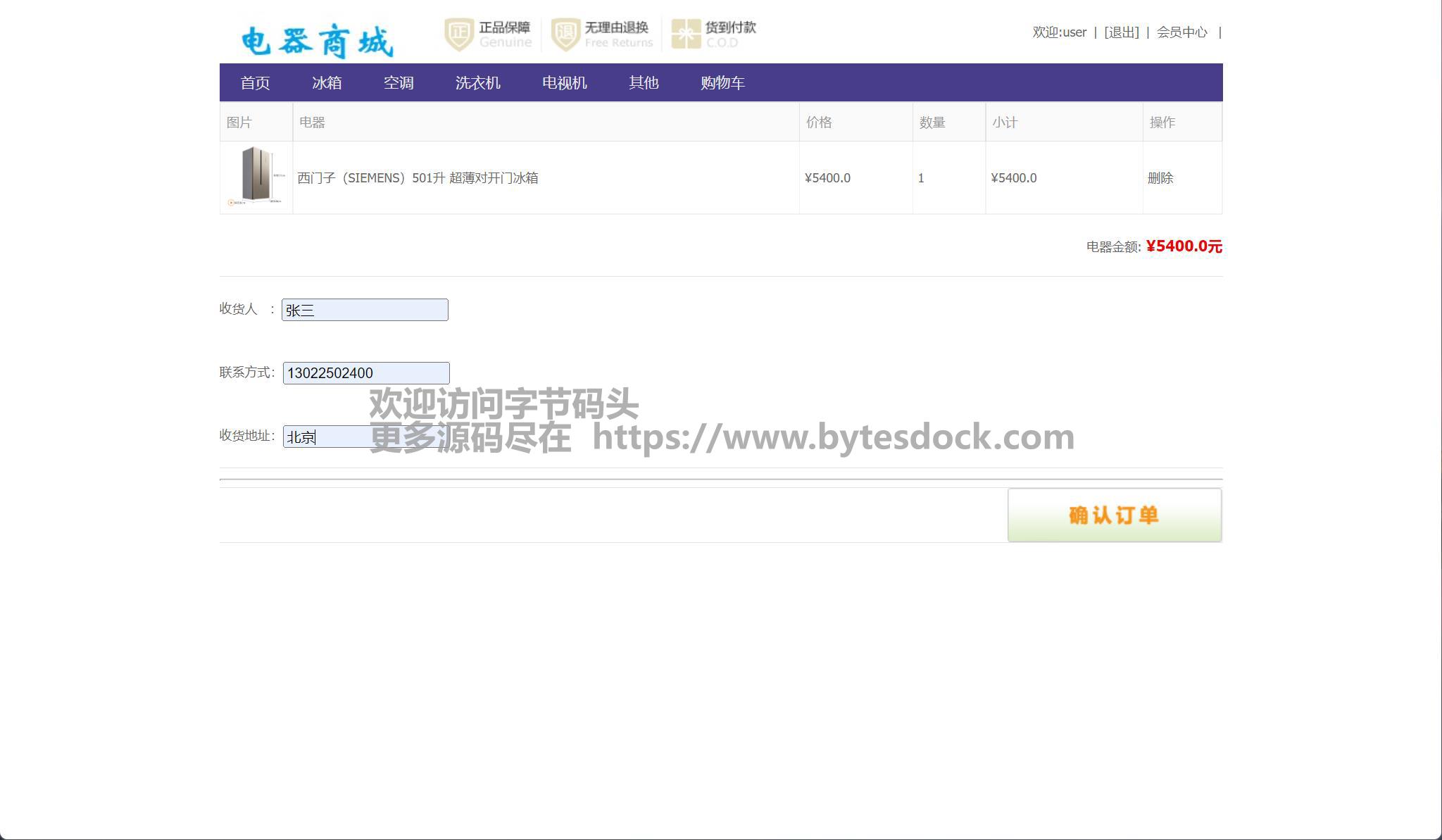Open the 其他 category
The width and height of the screenshot is (1442, 840).
644,83
